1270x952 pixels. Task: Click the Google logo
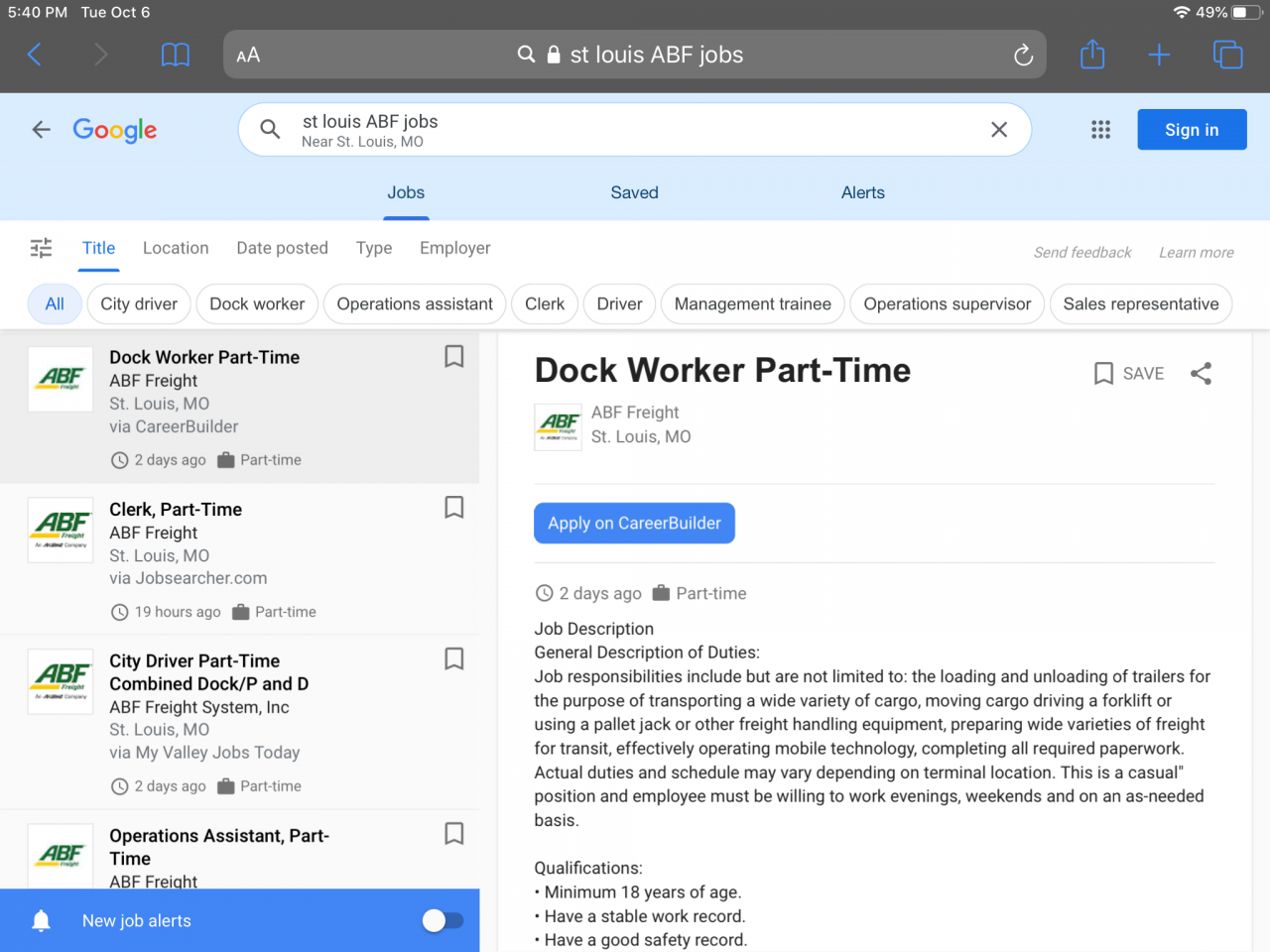(115, 130)
